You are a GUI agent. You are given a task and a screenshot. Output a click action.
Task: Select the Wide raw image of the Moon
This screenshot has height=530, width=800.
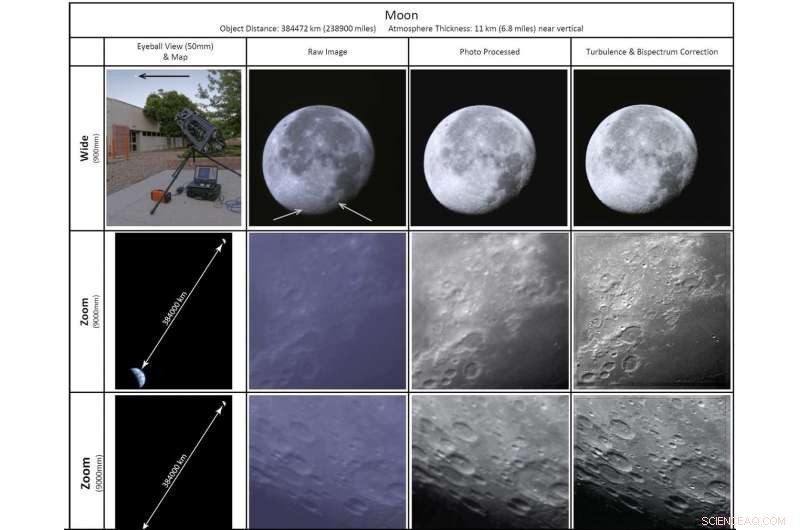[327, 147]
